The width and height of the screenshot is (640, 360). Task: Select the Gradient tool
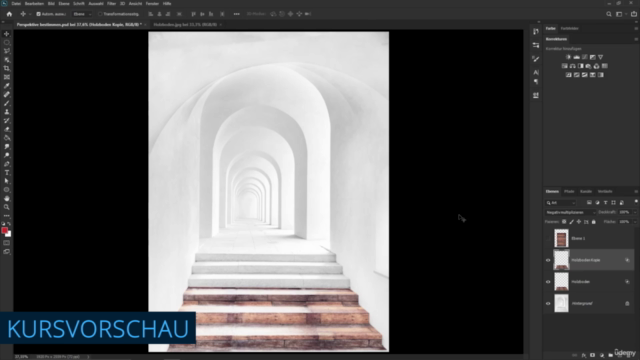[x=7, y=138]
